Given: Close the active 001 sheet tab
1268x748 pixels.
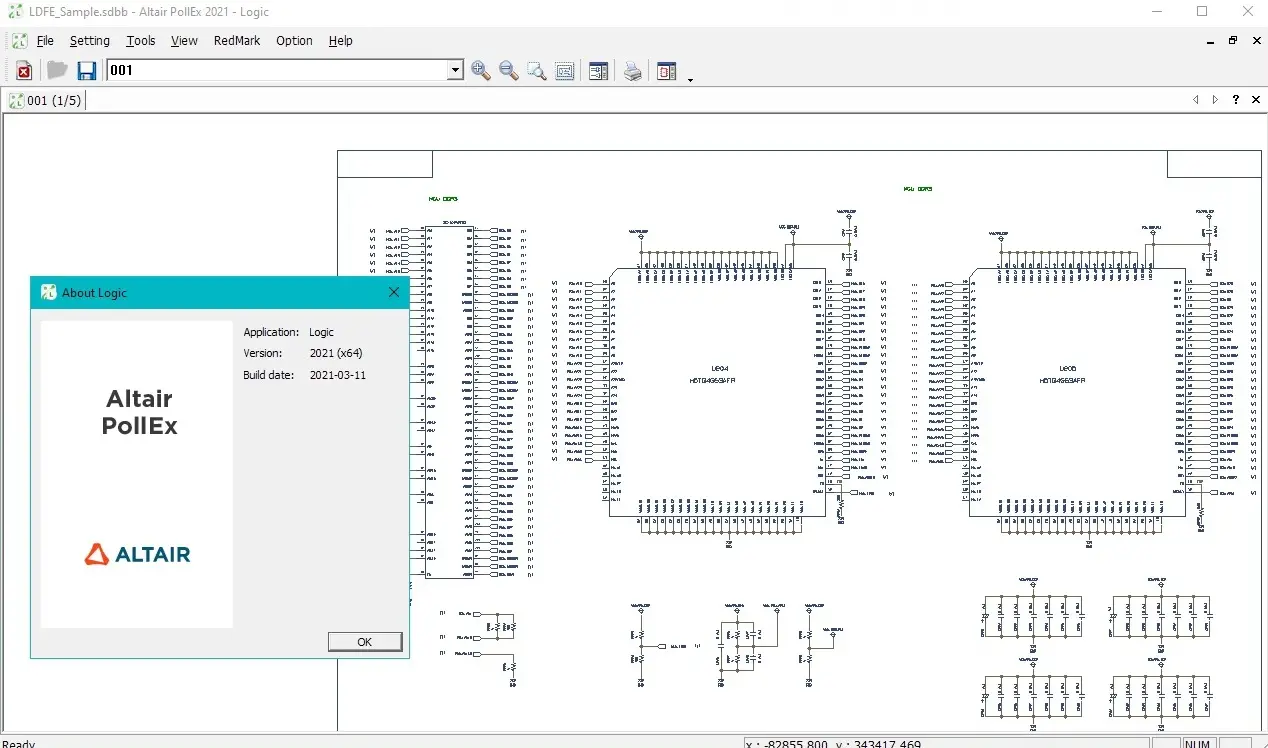Looking at the screenshot, I should click(x=1255, y=100).
